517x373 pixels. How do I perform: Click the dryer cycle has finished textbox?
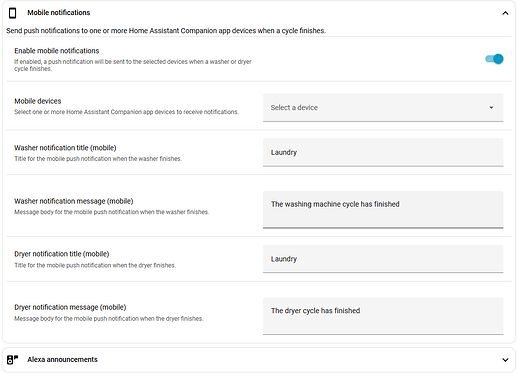pyautogui.click(x=383, y=316)
